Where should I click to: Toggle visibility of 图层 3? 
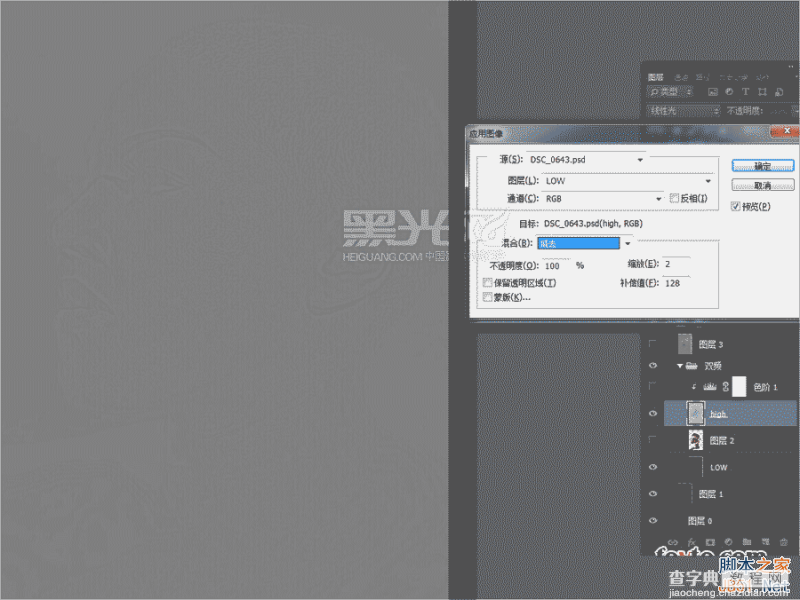tap(653, 344)
